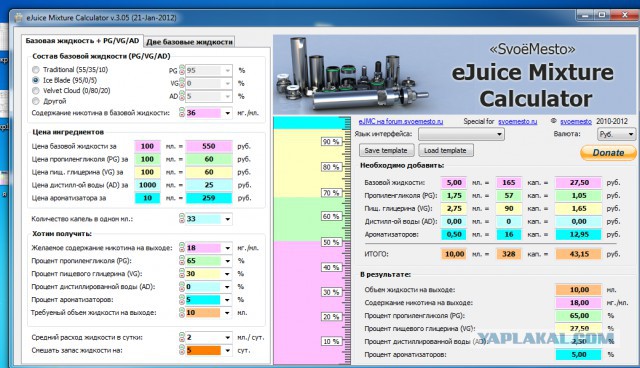
Task: Switch to Базовая жидкость + PG/VG/AD tab
Action: tap(82, 41)
